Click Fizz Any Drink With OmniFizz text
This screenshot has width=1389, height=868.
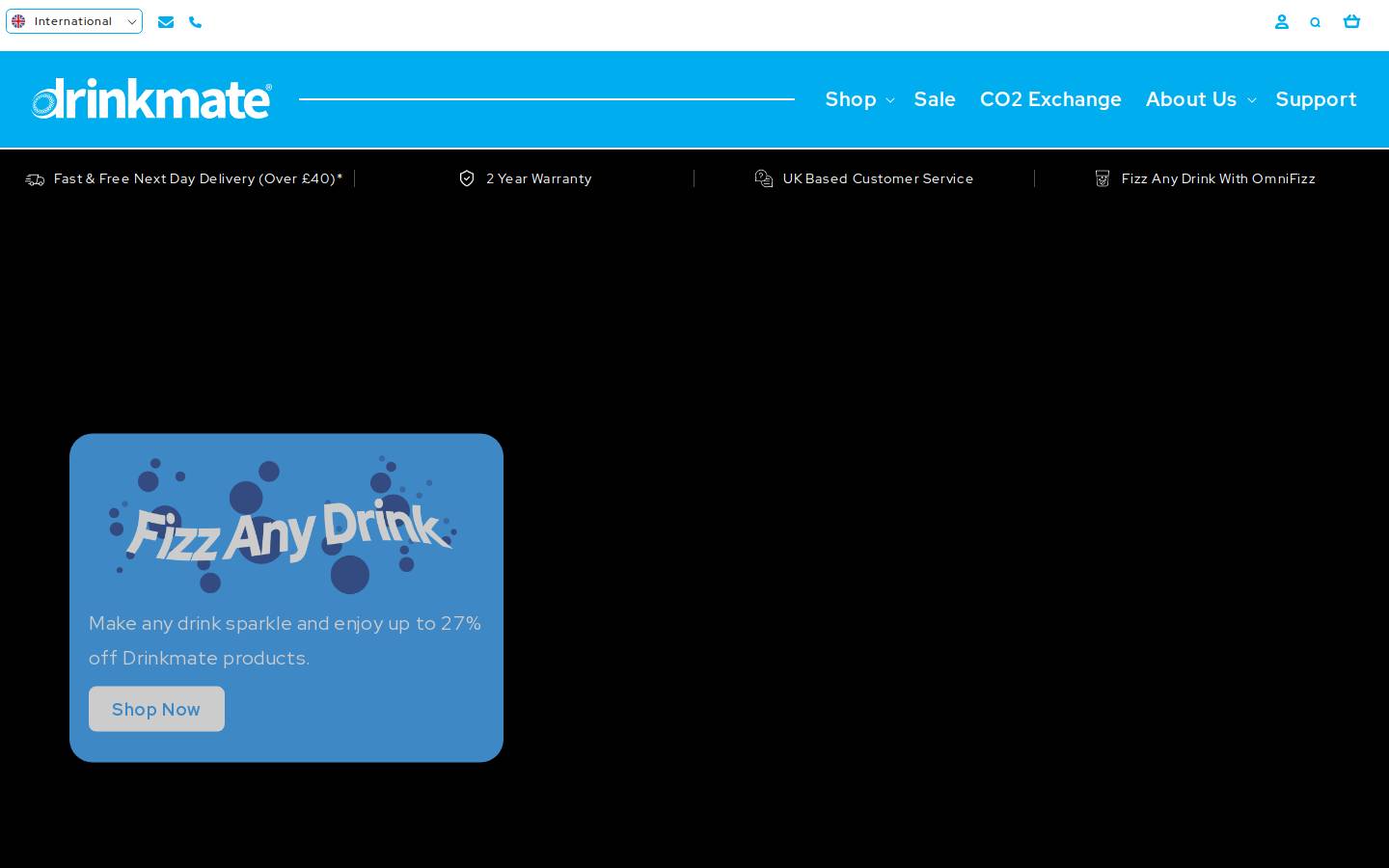click(1218, 178)
